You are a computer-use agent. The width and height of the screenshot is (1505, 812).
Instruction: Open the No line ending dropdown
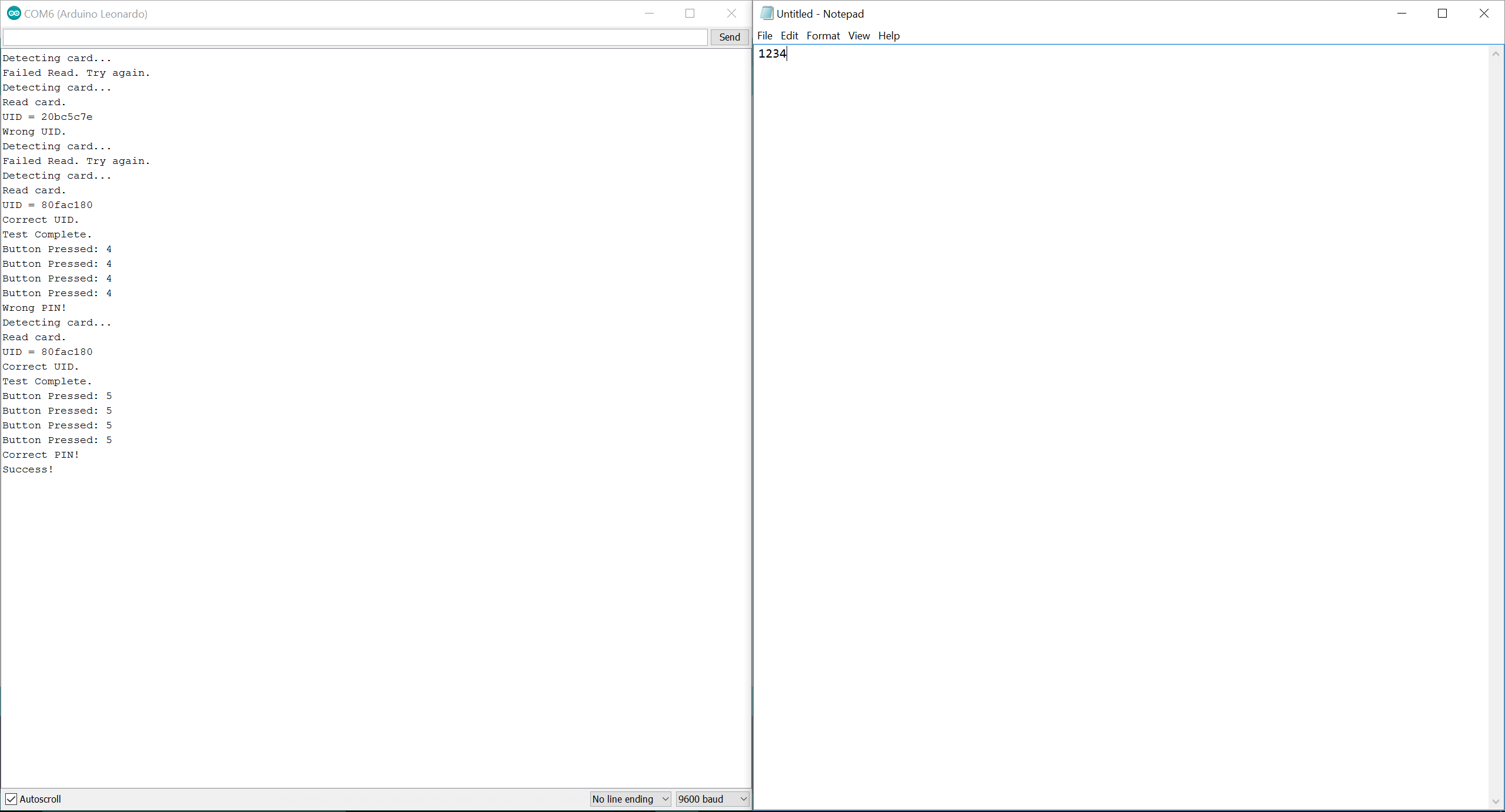coord(630,799)
